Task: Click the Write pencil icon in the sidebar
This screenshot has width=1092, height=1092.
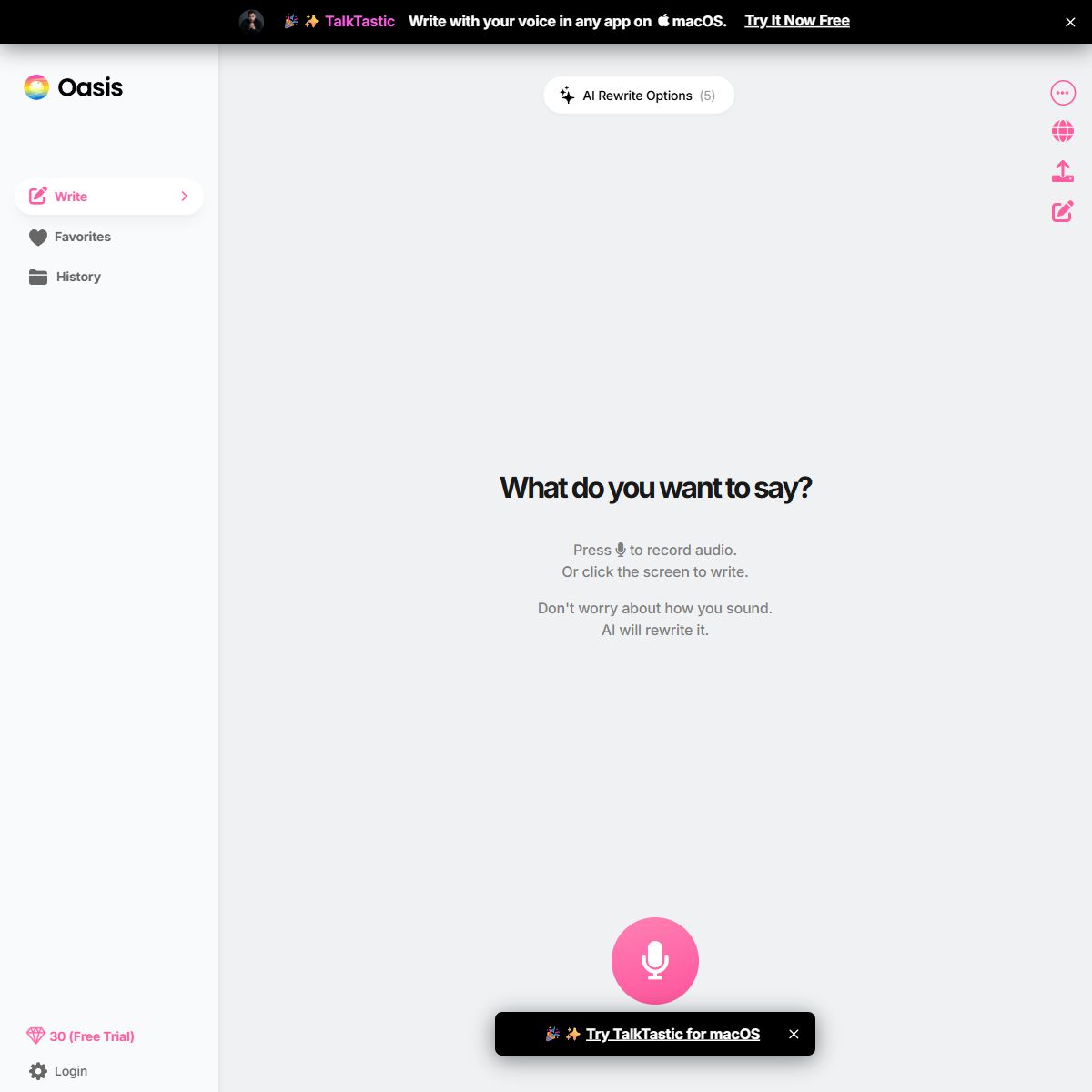Action: 38,196
